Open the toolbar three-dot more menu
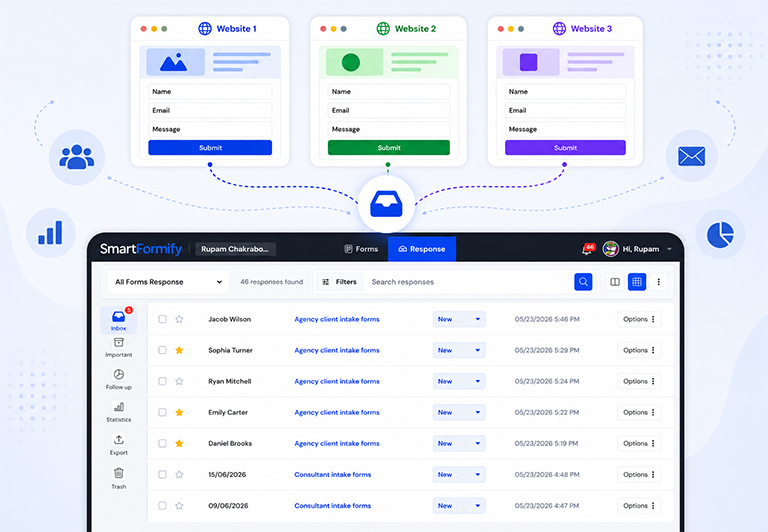Image resolution: width=768 pixels, height=532 pixels. click(x=658, y=282)
